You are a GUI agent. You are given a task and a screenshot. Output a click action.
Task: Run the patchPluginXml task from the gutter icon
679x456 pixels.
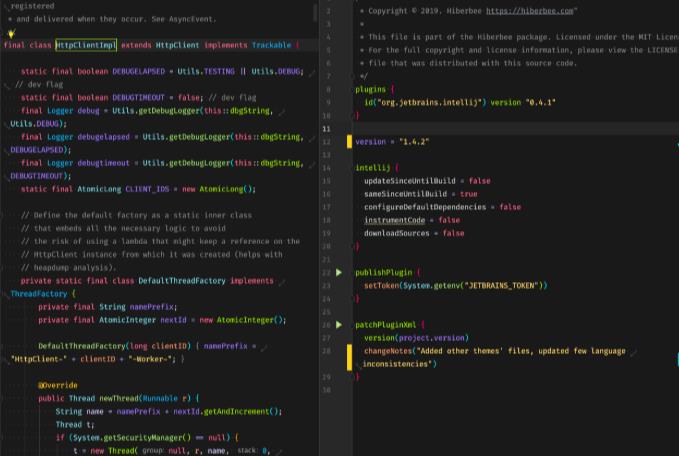click(x=339, y=325)
